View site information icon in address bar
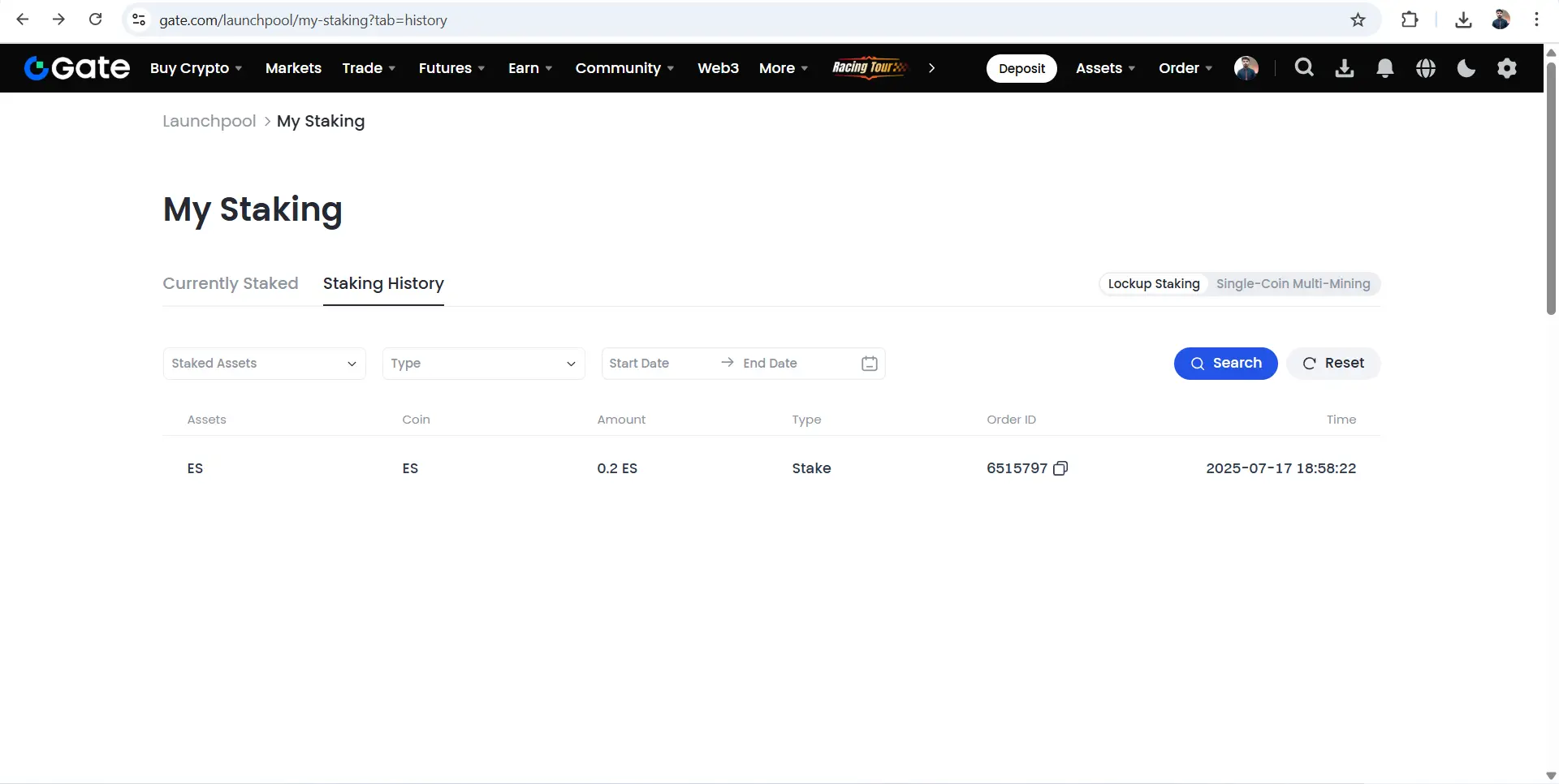Image resolution: width=1559 pixels, height=784 pixels. pyautogui.click(x=139, y=19)
